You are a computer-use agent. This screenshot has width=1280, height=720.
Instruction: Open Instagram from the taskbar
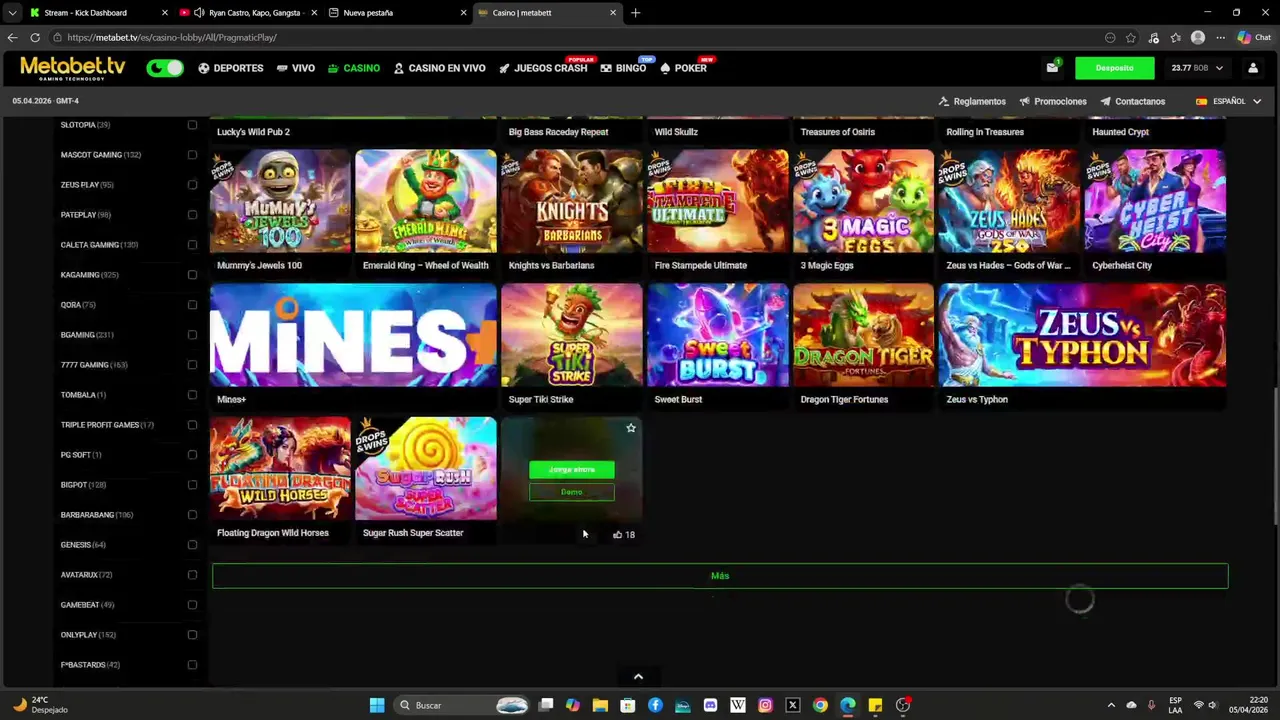click(765, 705)
